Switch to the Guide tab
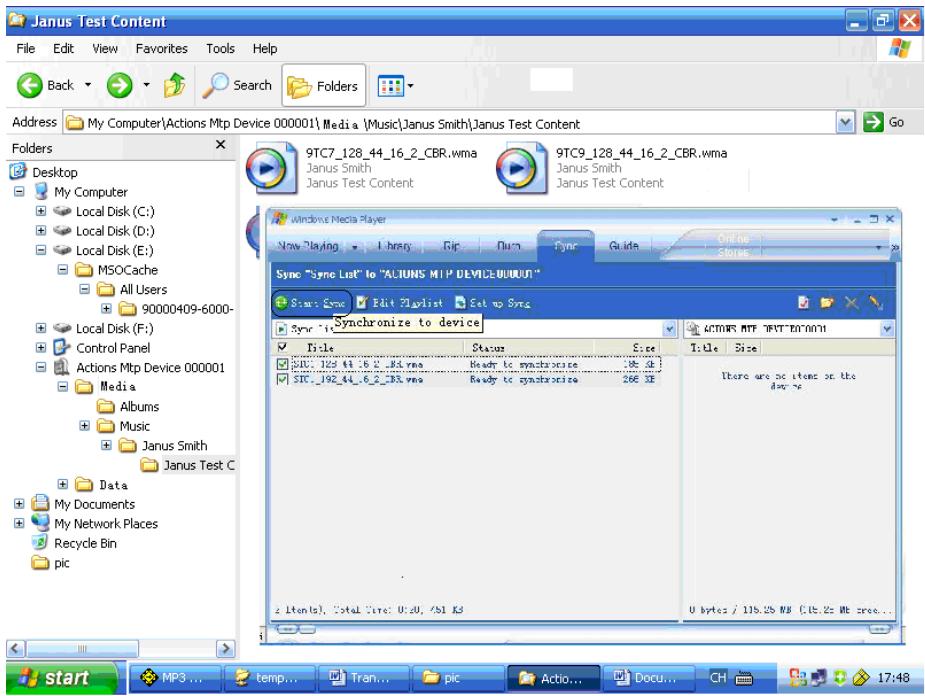This screenshot has width=925, height=696. 624,246
